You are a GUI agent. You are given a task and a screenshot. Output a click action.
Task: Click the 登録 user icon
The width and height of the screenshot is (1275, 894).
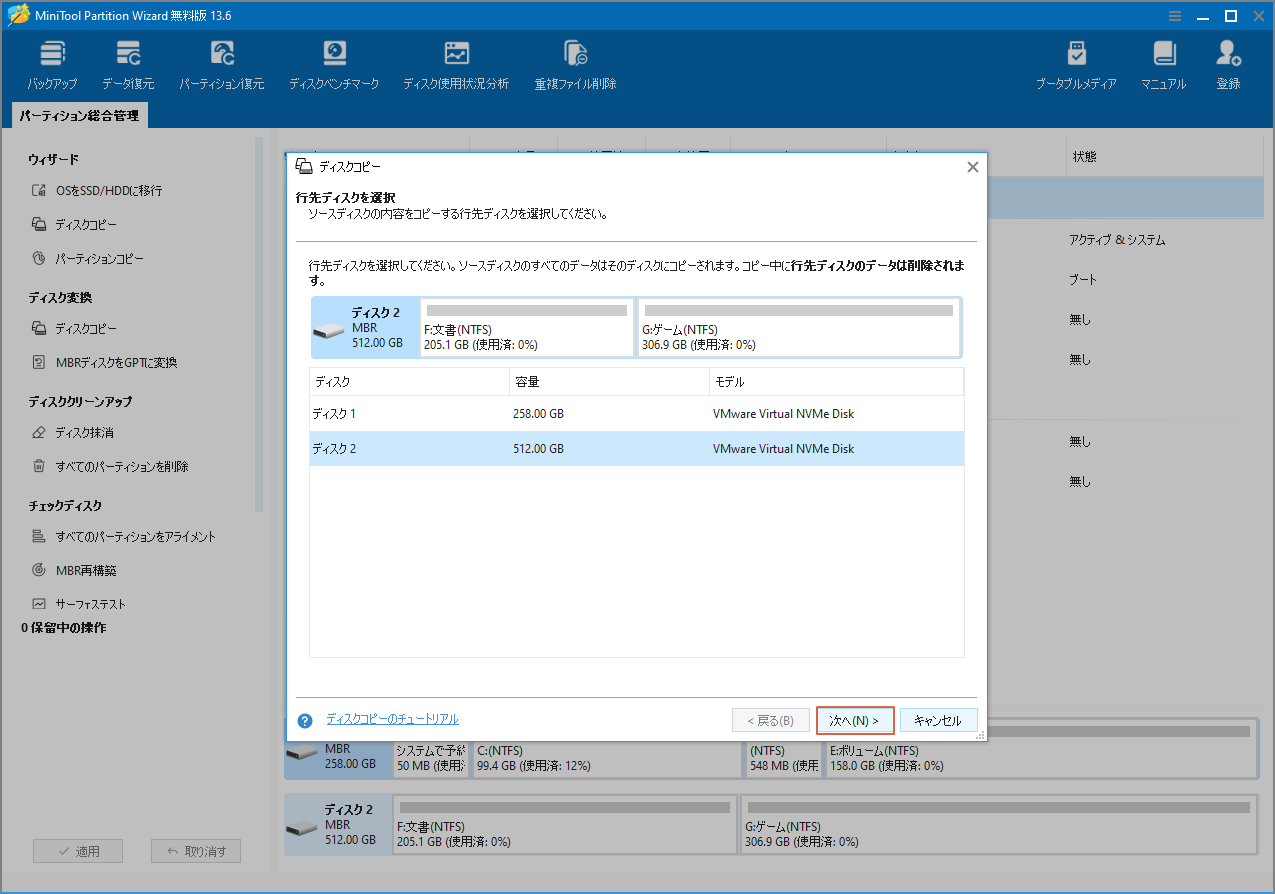[x=1229, y=65]
